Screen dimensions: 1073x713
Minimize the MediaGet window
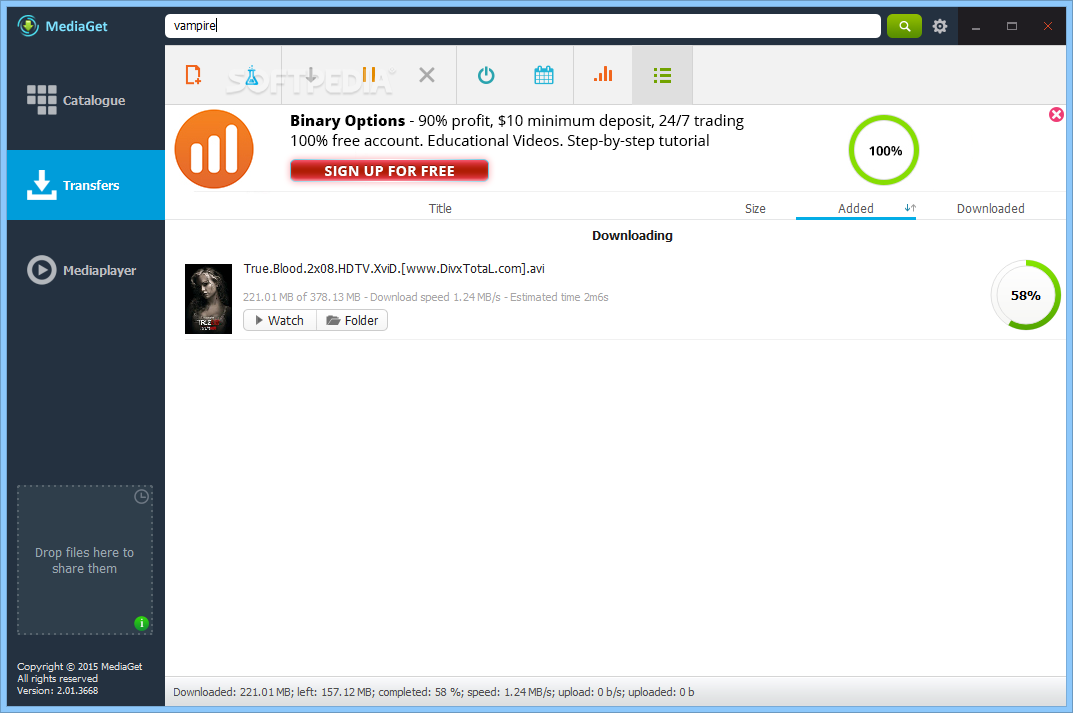[976, 26]
